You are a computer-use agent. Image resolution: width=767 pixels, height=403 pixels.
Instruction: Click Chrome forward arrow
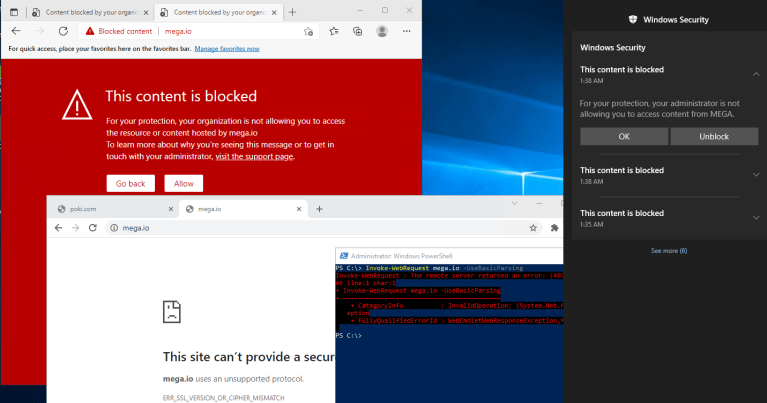(x=75, y=228)
